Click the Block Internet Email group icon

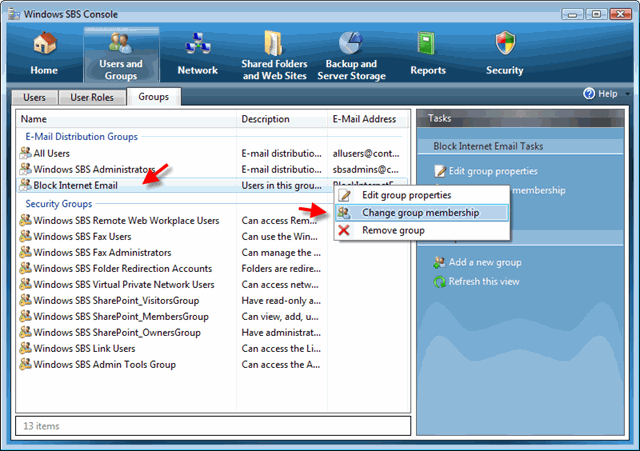(x=25, y=185)
